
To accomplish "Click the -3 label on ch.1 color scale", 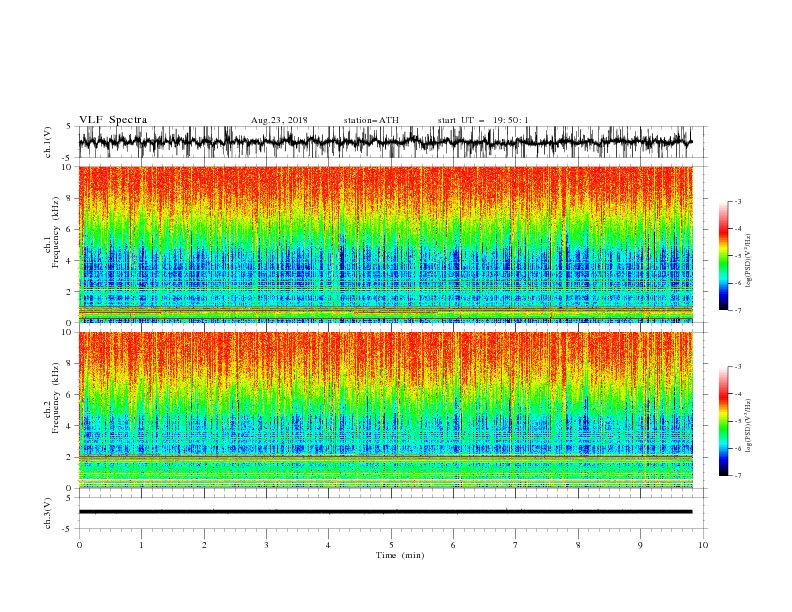I will point(737,201).
